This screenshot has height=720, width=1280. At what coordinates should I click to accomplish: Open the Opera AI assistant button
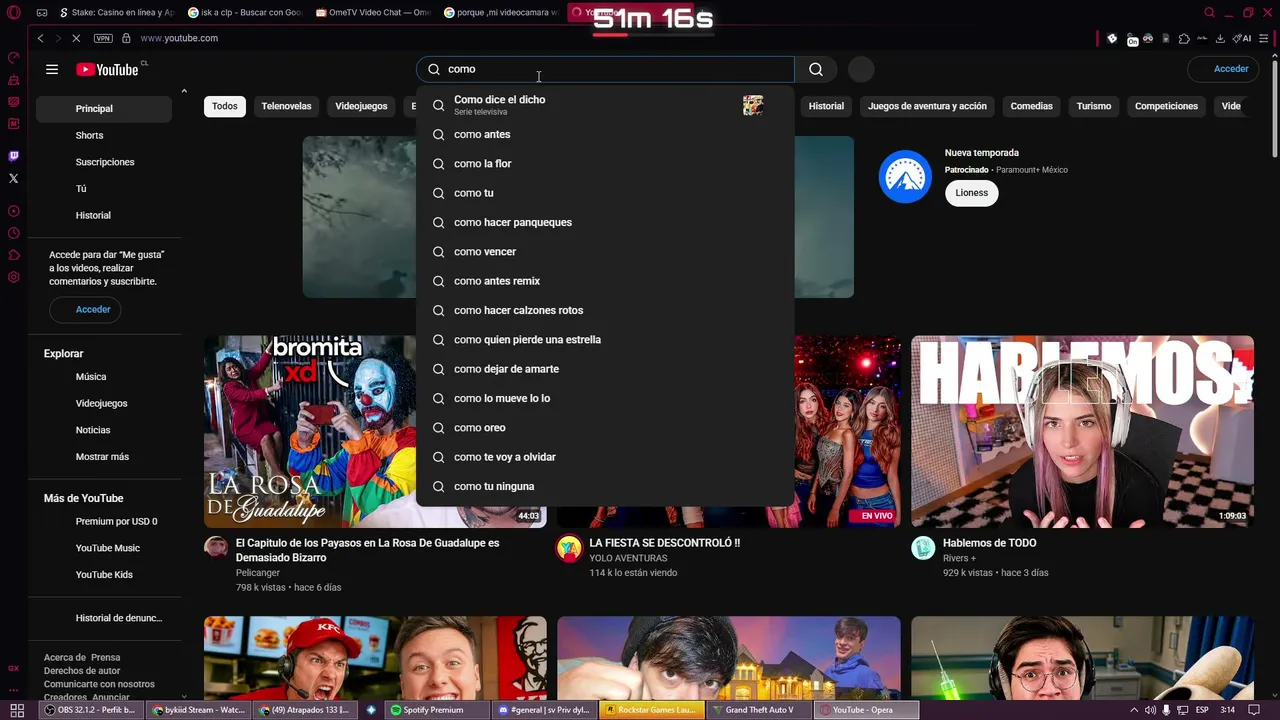1242,38
